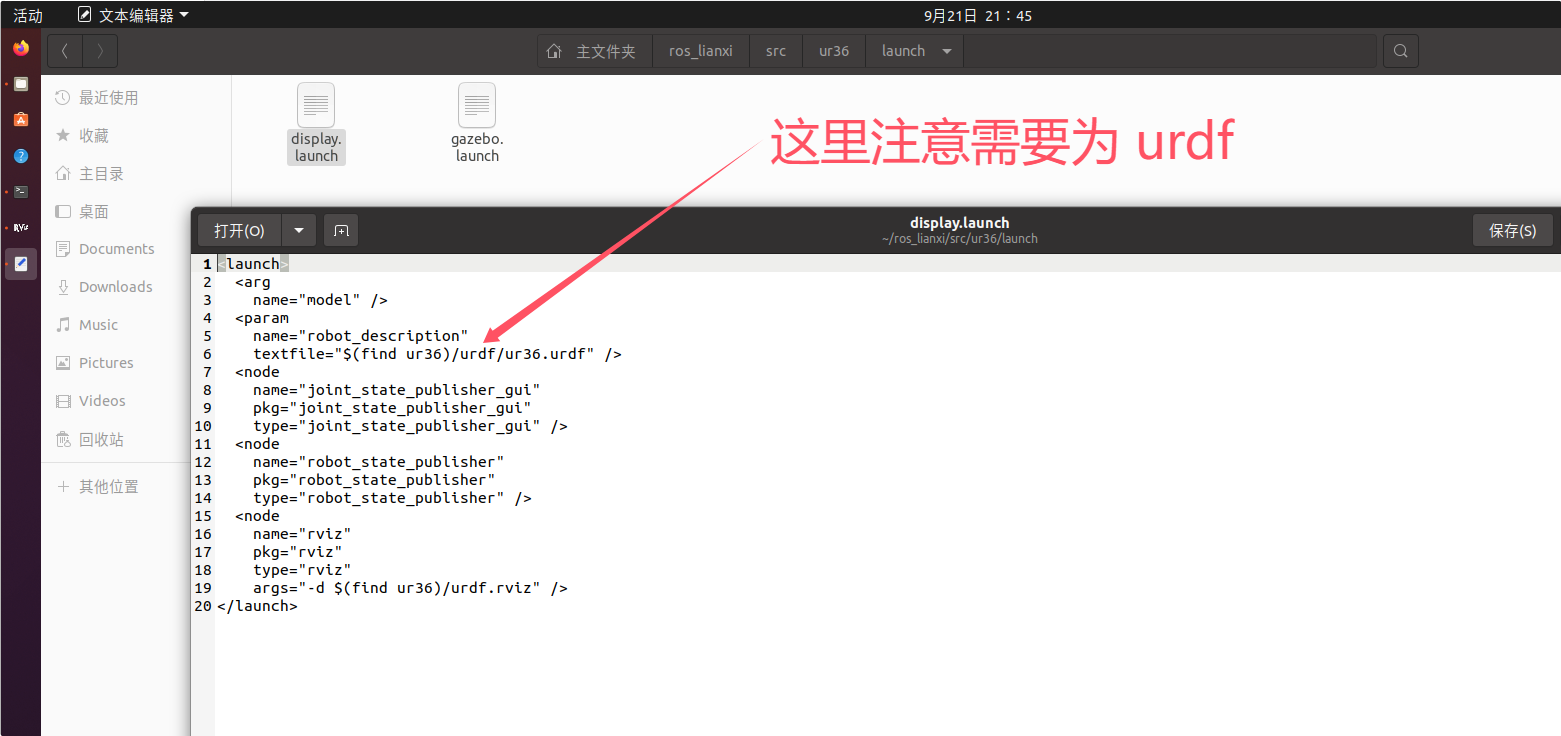Open Ubuntu Software from the dock
This screenshot has width=1561, height=736.
pyautogui.click(x=20, y=119)
